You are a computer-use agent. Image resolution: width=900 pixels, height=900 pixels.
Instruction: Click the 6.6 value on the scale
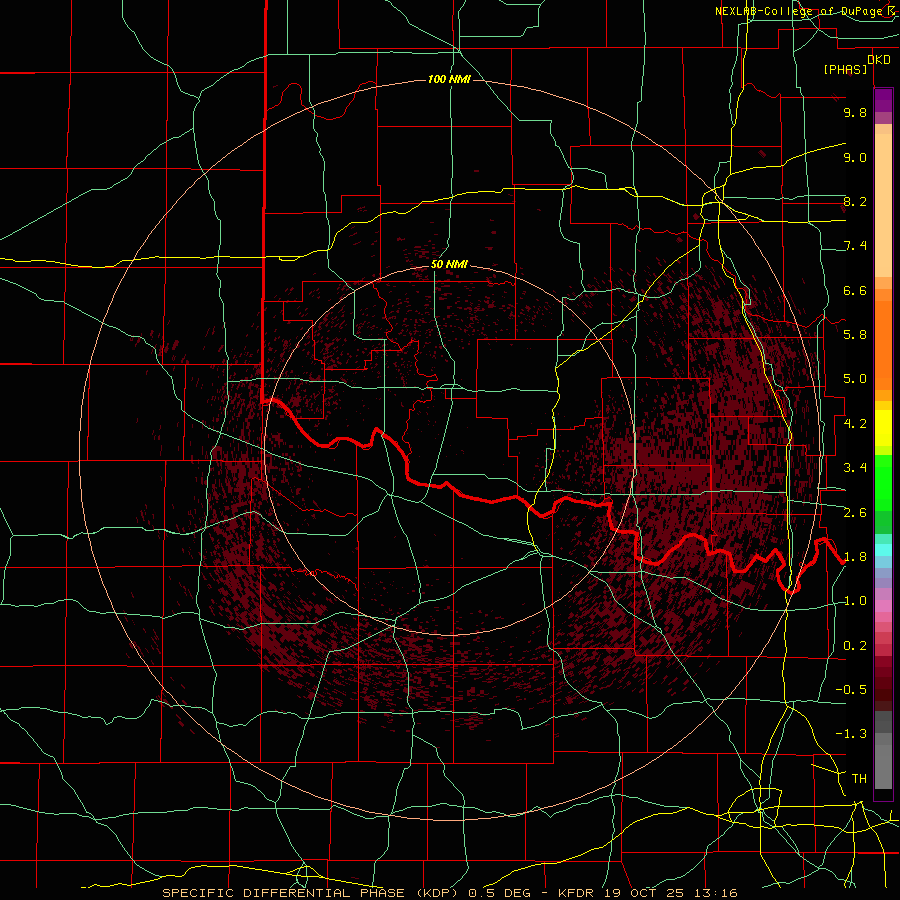click(855, 290)
